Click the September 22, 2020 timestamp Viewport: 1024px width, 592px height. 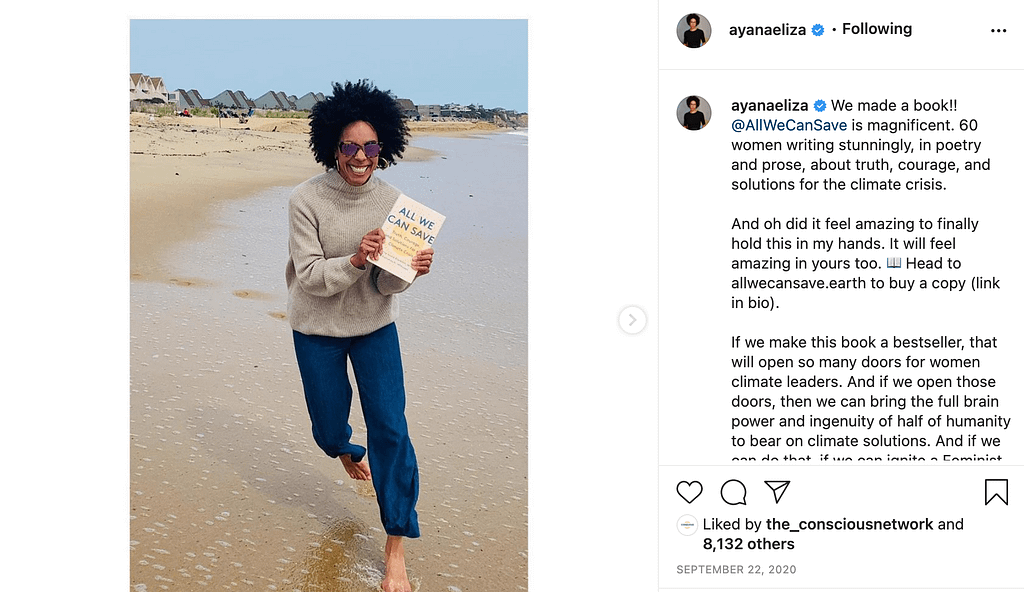click(736, 570)
